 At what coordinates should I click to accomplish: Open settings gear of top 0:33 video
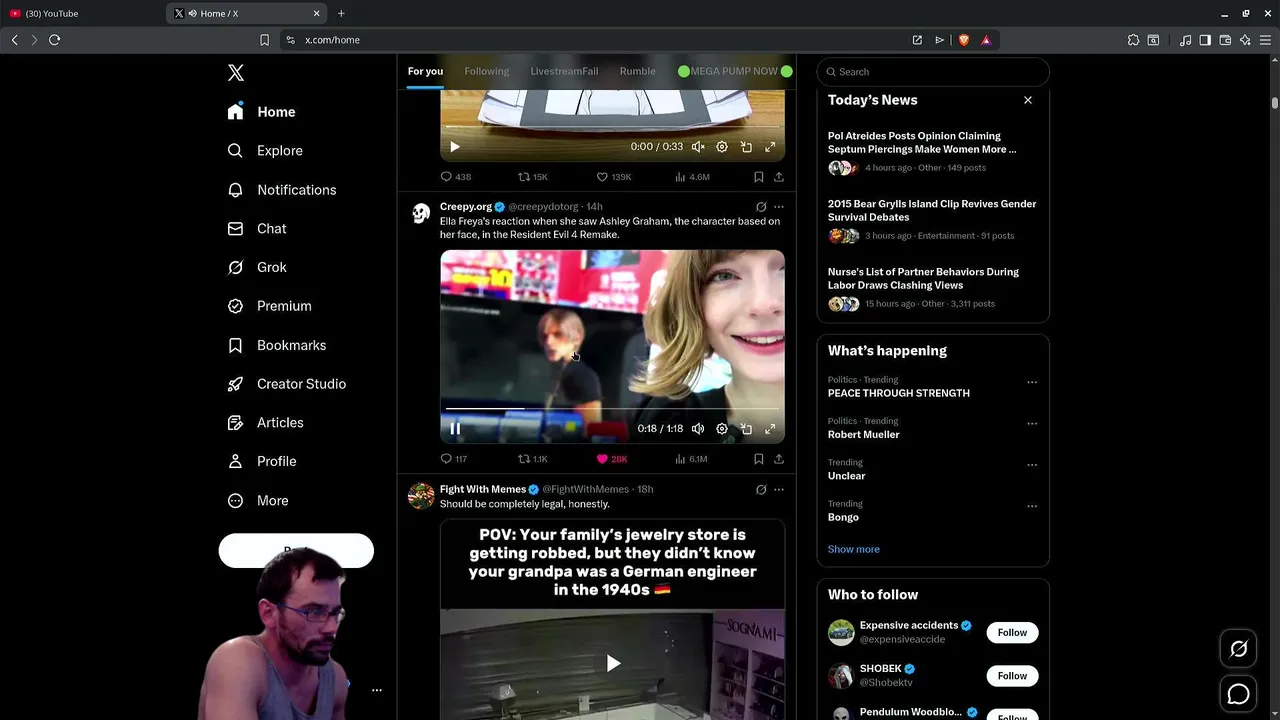(722, 147)
